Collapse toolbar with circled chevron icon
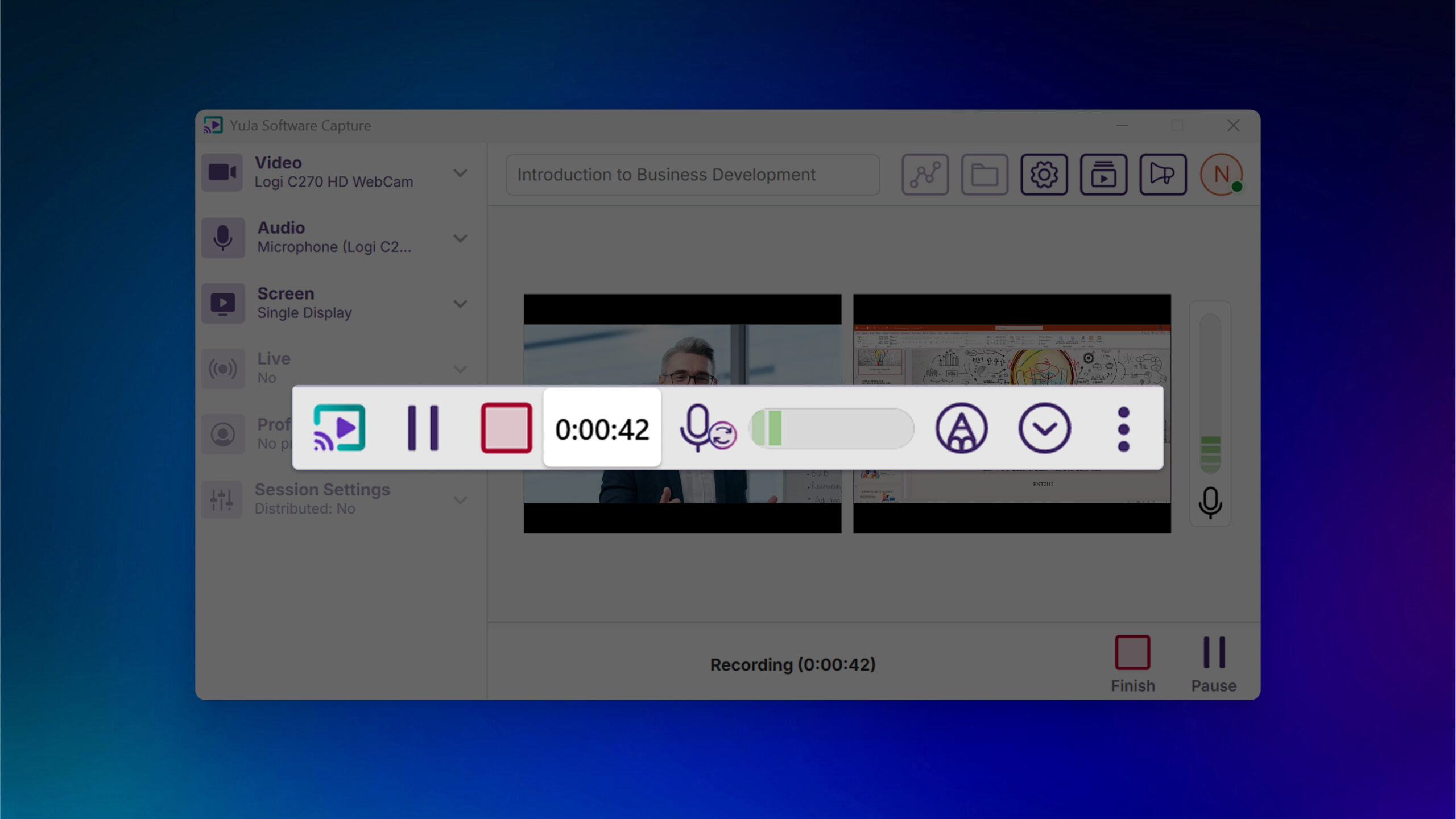1456x819 pixels. (1044, 428)
